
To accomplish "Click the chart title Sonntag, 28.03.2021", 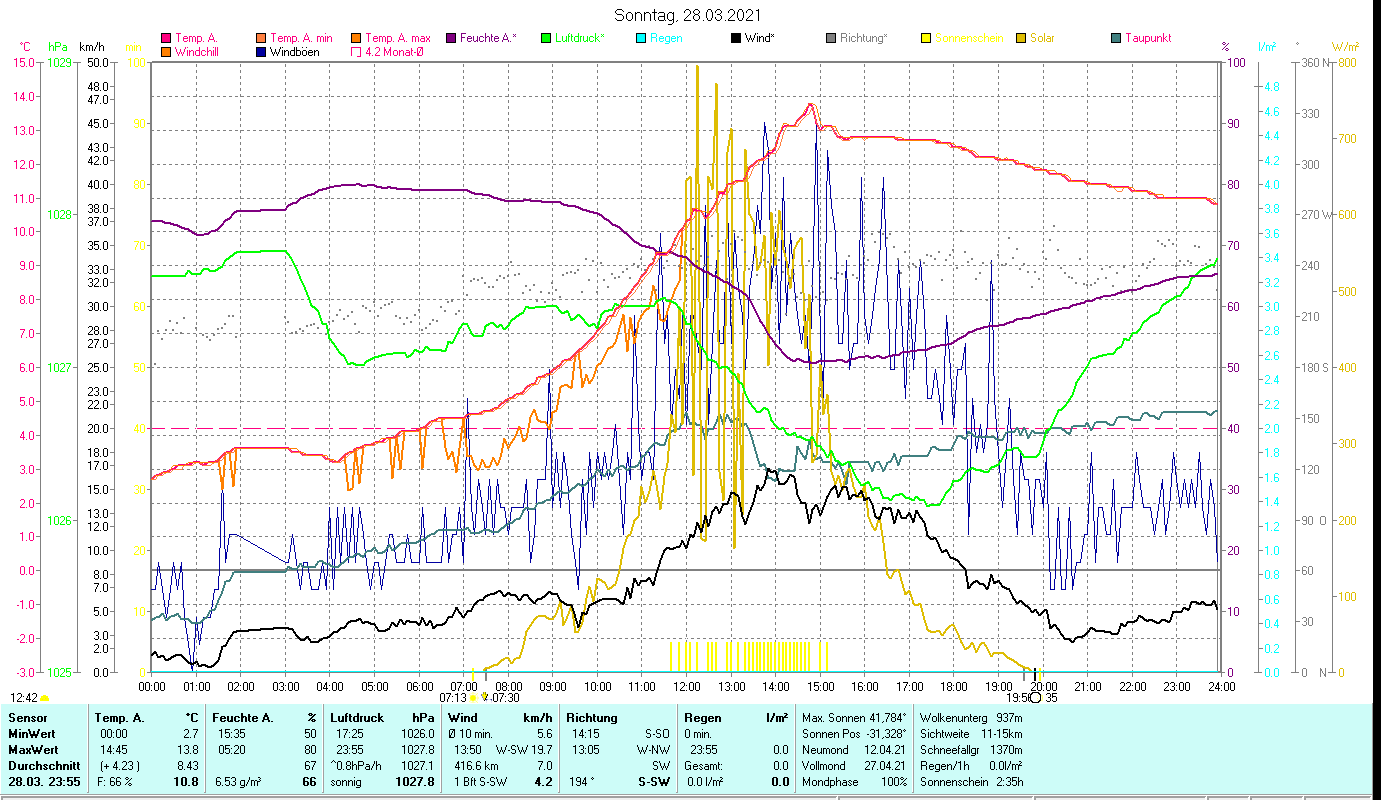I will click(x=690, y=15).
